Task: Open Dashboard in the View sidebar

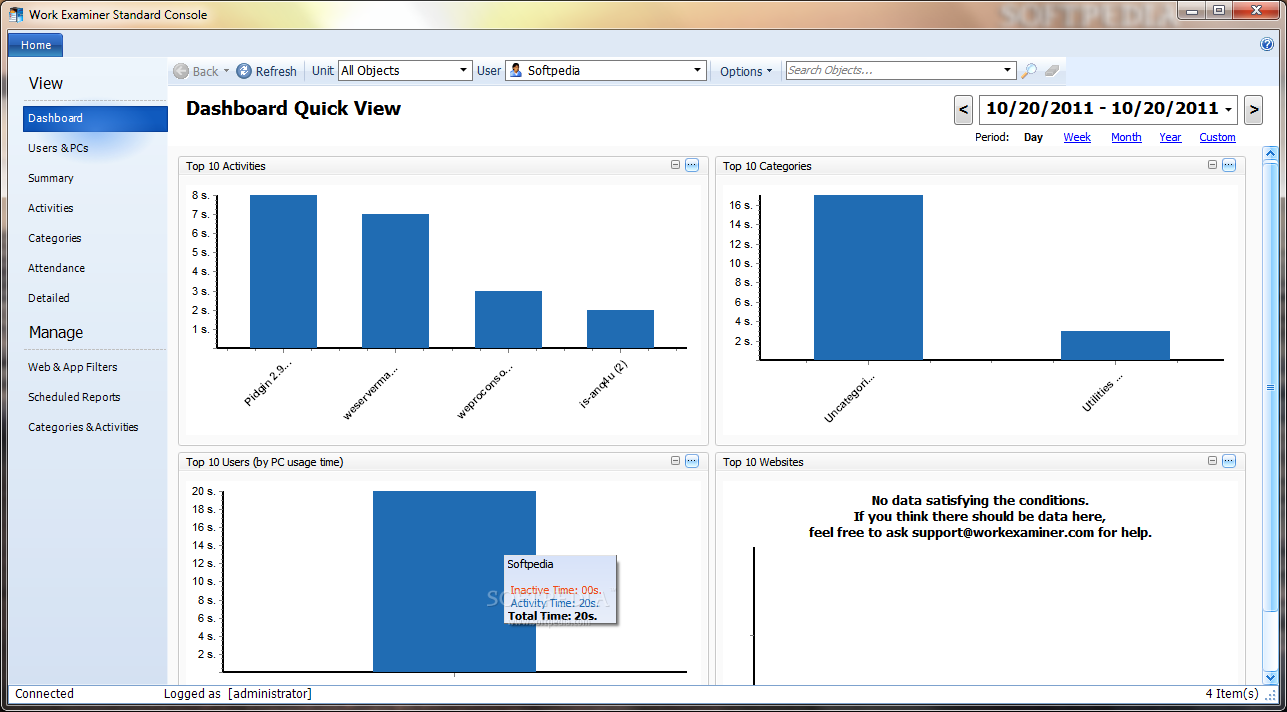Action: (x=96, y=118)
